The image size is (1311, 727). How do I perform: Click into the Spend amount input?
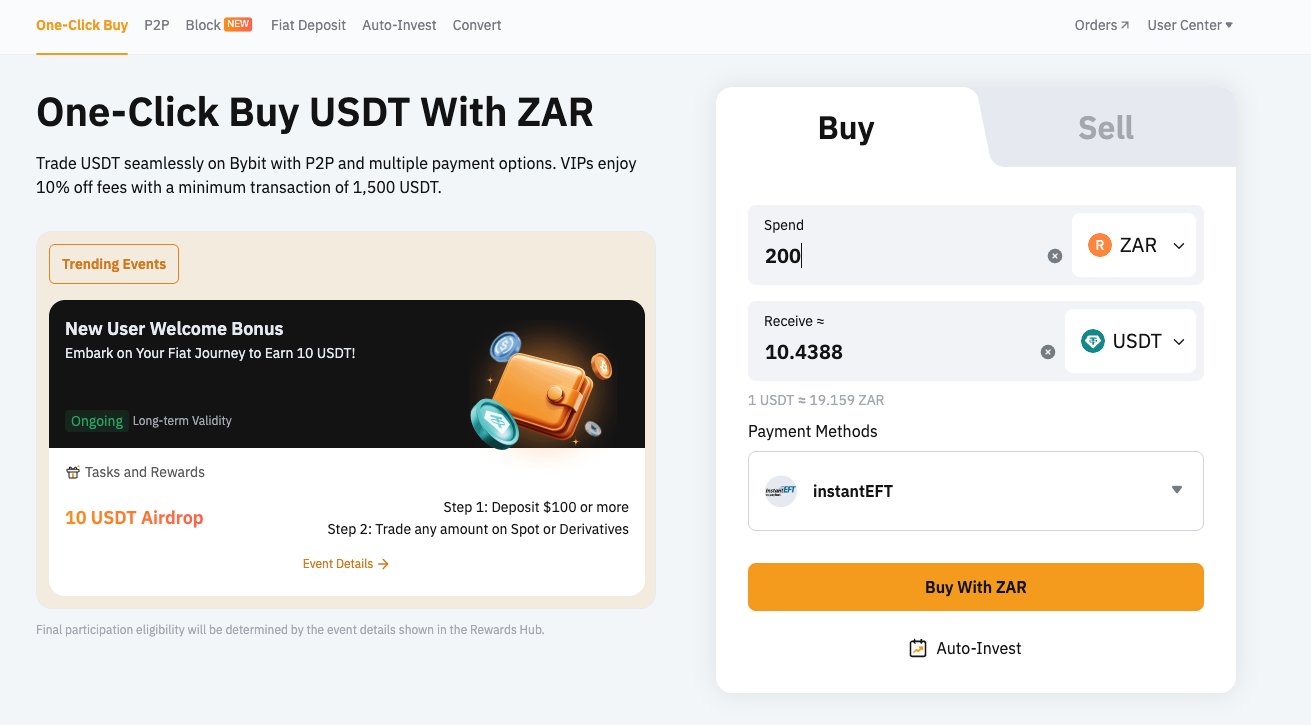click(900, 256)
